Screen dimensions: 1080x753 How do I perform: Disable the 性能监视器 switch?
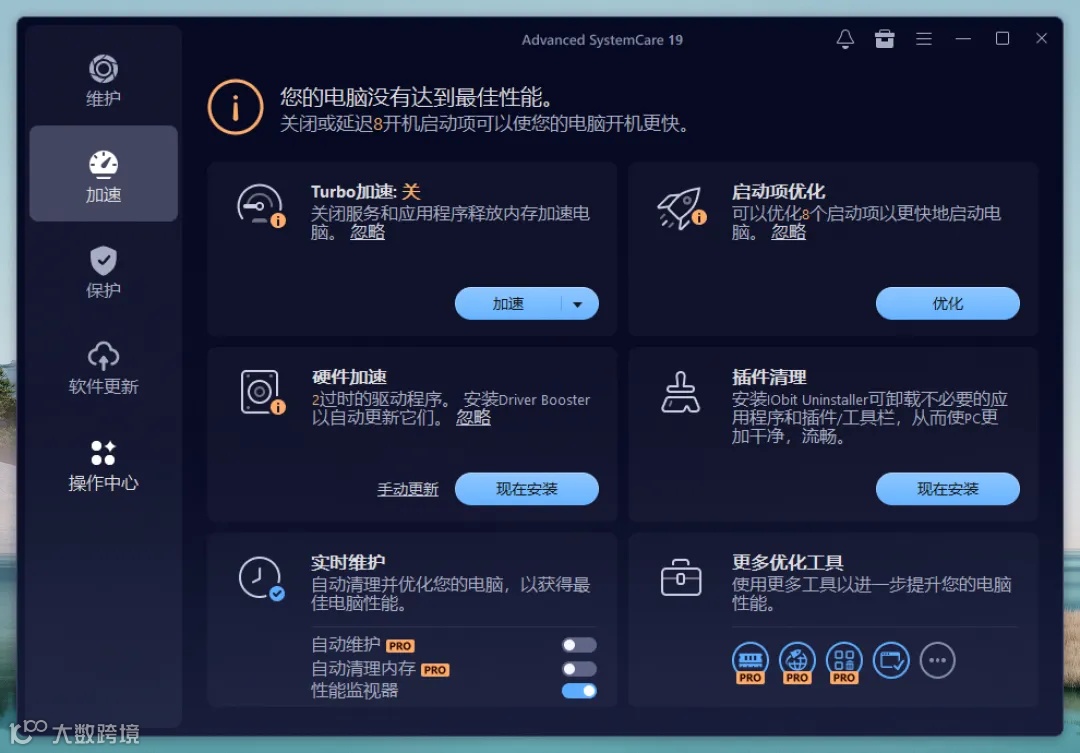point(579,691)
